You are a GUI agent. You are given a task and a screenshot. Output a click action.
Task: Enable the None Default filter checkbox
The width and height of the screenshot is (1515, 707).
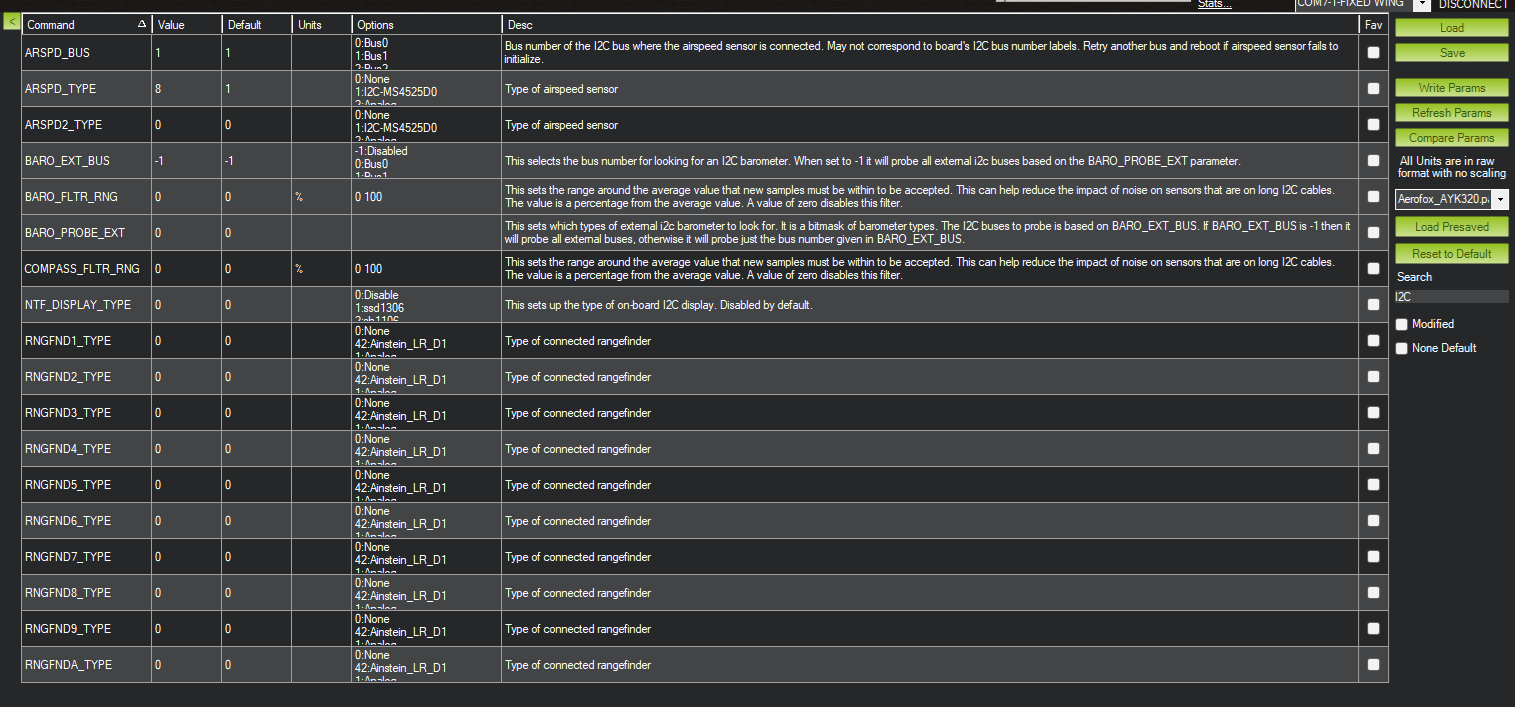1402,348
